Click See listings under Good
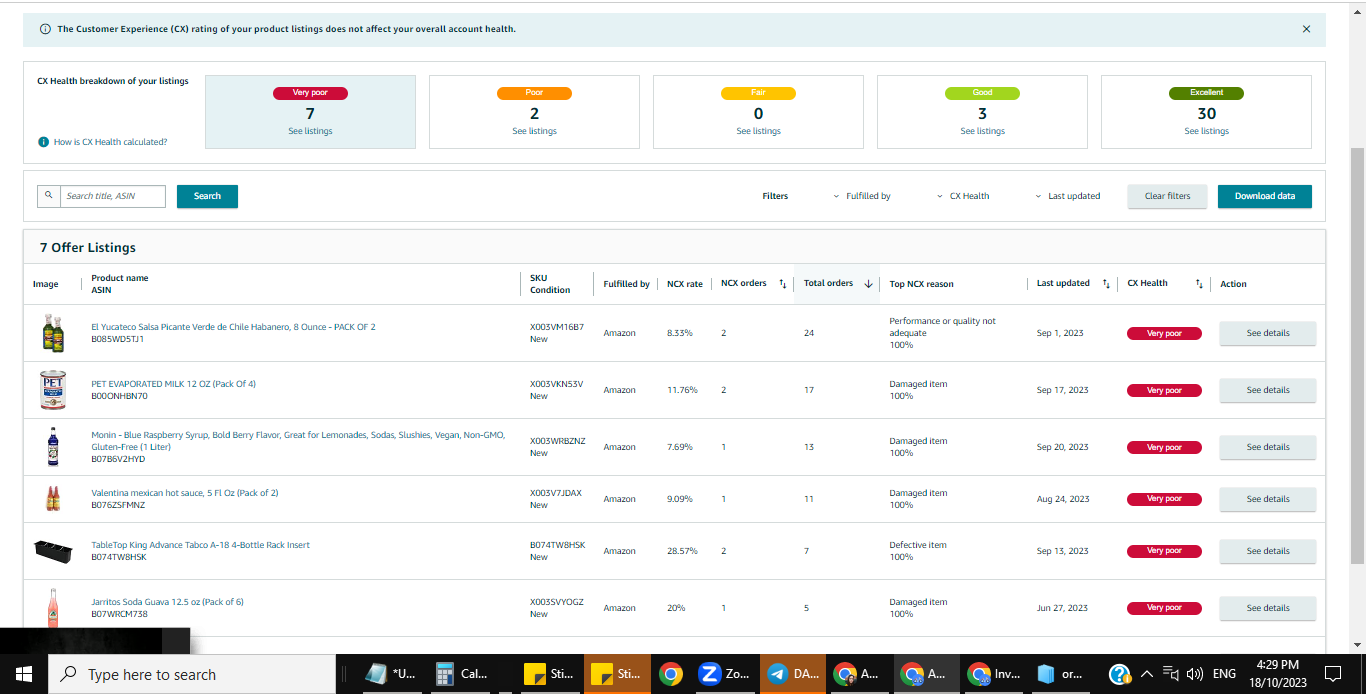This screenshot has height=694, width=1366. click(x=982, y=131)
